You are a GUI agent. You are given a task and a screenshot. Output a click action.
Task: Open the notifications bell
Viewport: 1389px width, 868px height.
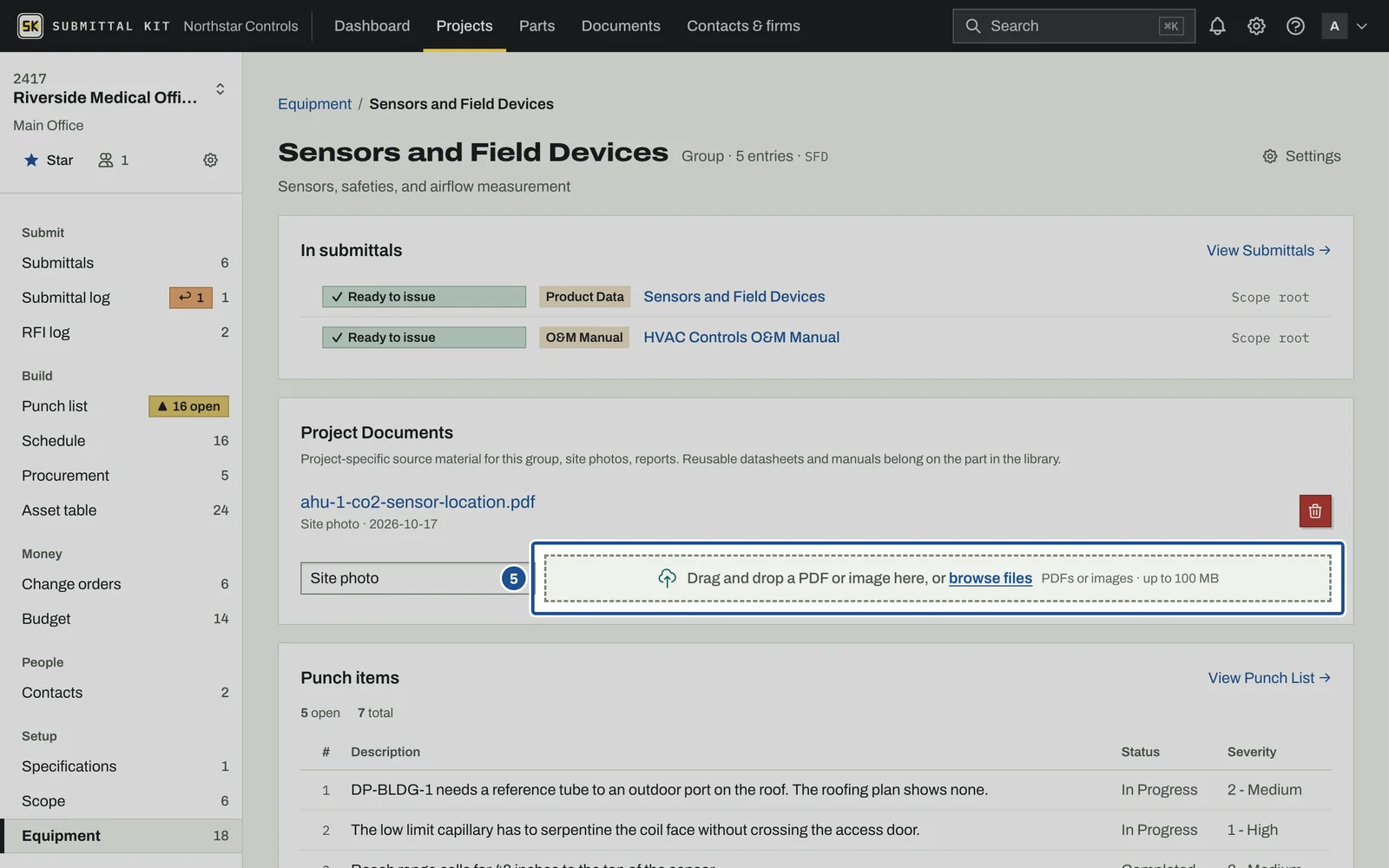pyautogui.click(x=1217, y=26)
